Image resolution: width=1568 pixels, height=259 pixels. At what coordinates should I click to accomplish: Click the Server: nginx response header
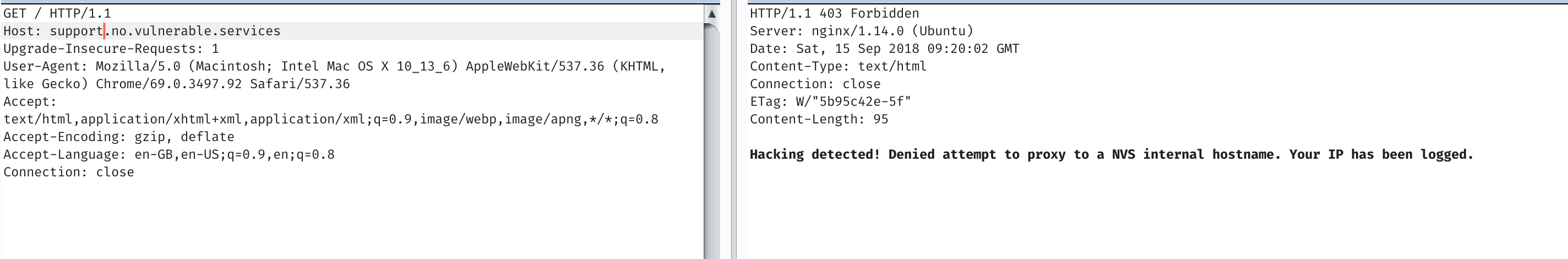[861, 31]
